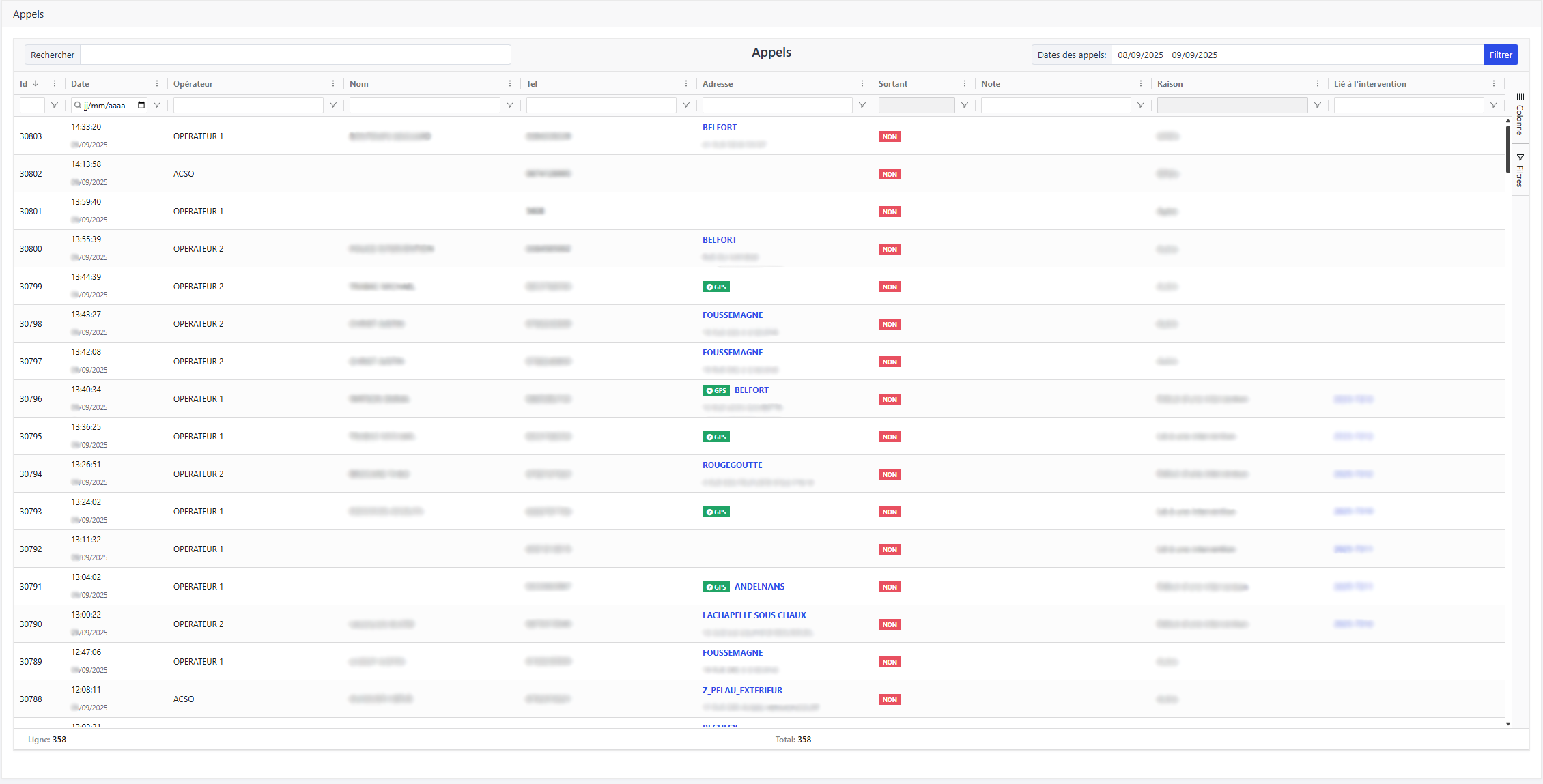Click the Note column filter funnel icon

pos(1141,105)
